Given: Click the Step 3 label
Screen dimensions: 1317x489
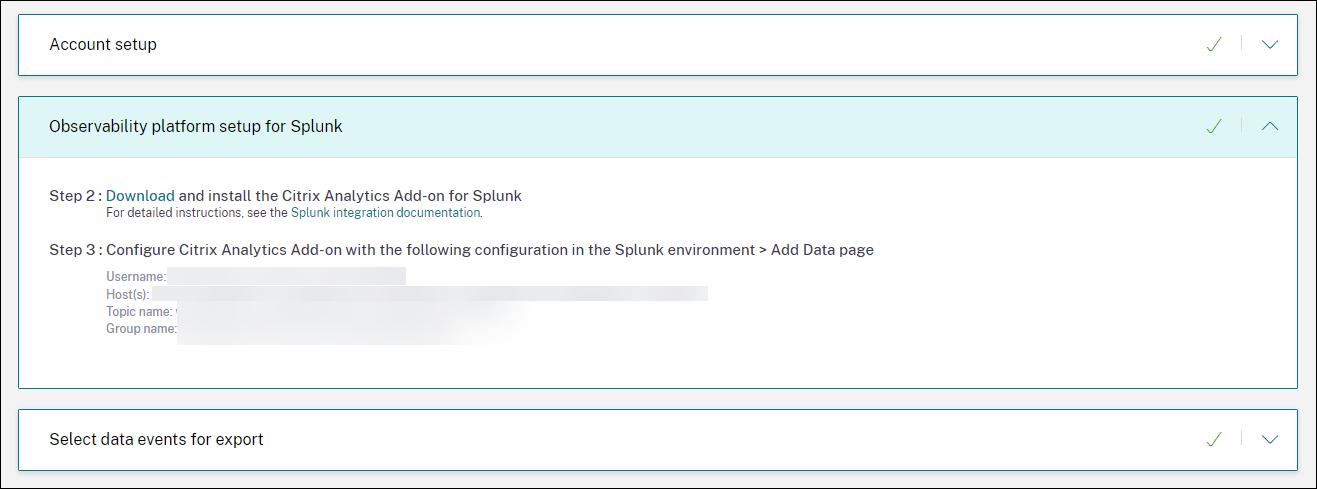Looking at the screenshot, I should (75, 250).
